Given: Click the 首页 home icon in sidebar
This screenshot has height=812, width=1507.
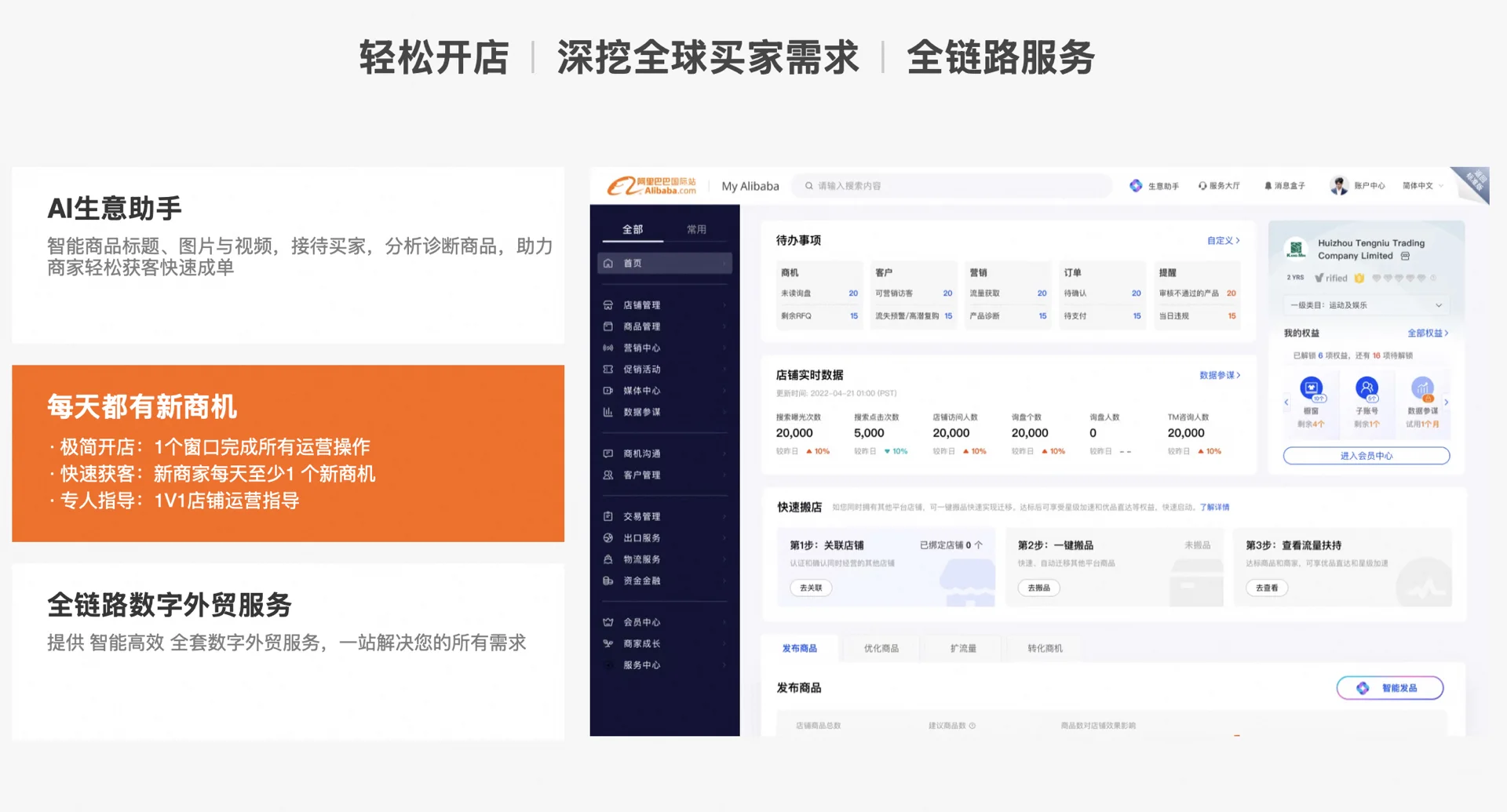Looking at the screenshot, I should (608, 264).
